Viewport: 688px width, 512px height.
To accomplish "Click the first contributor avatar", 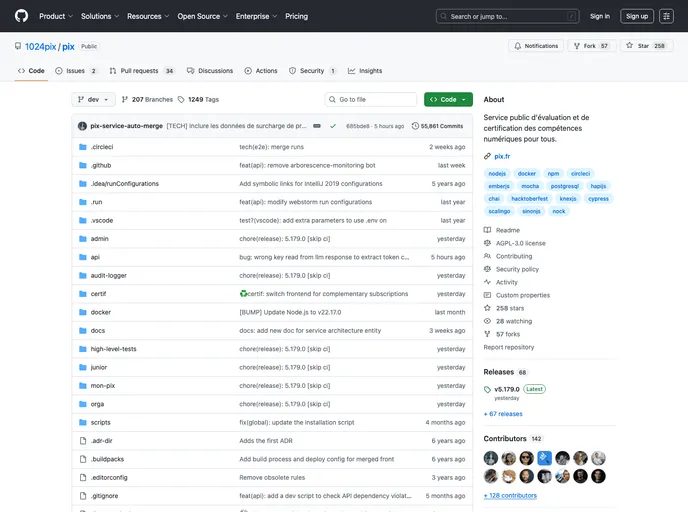I will [x=491, y=458].
